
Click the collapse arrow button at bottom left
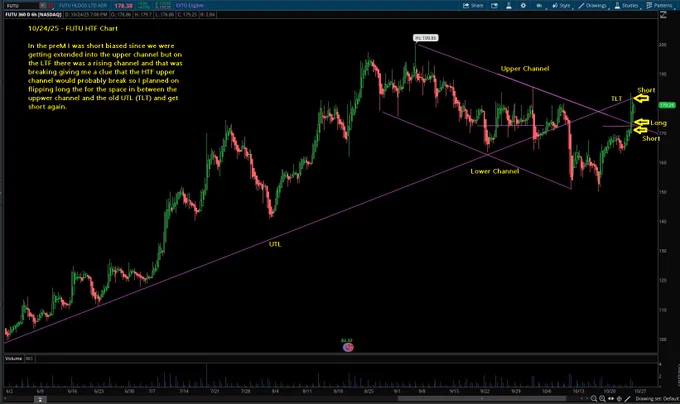(39, 399)
